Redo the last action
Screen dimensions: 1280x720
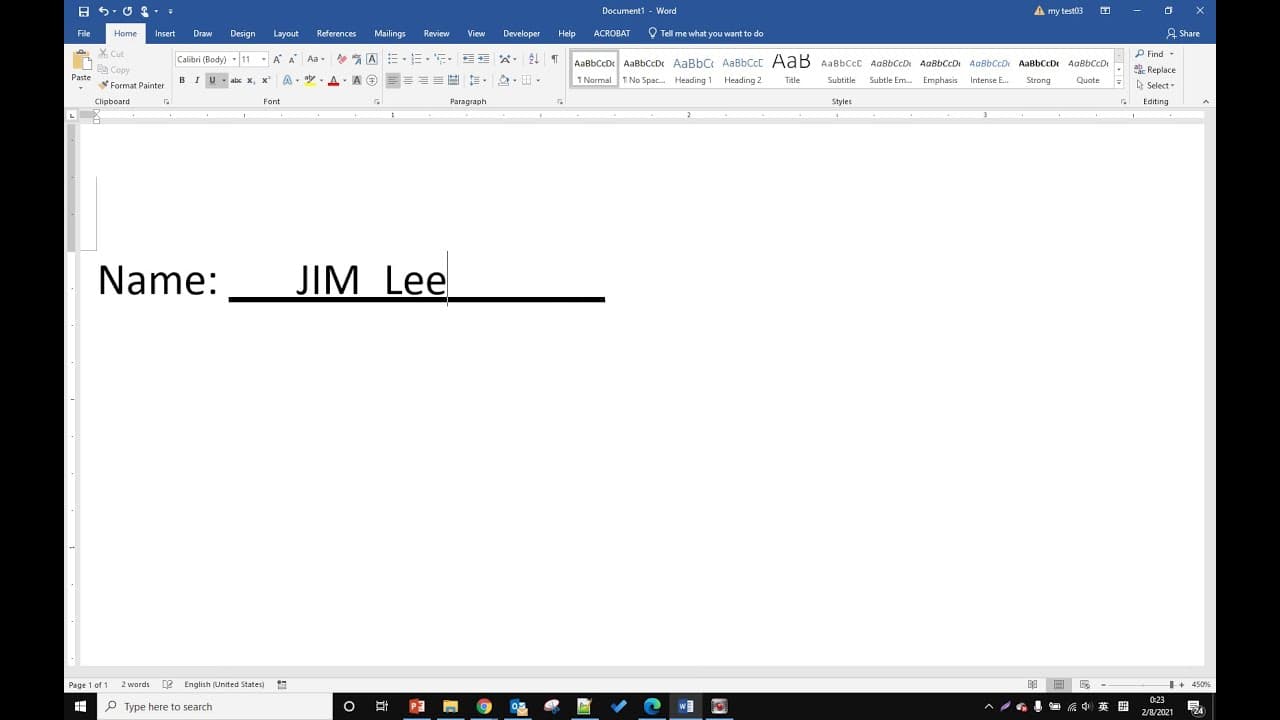click(x=127, y=11)
